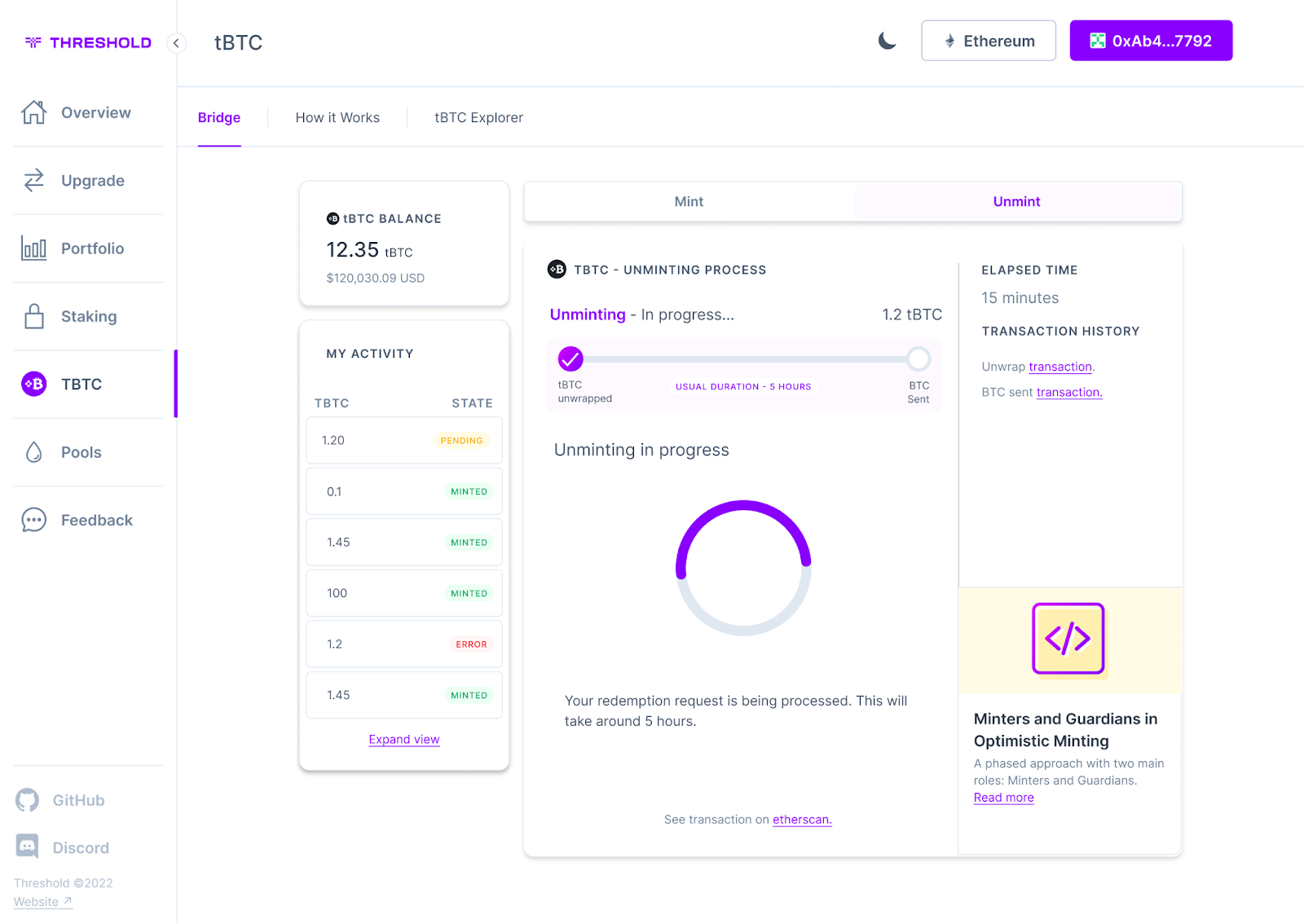Click the tBTC Unminting Process coin icon
The width and height of the screenshot is (1304, 924).
tap(557, 269)
